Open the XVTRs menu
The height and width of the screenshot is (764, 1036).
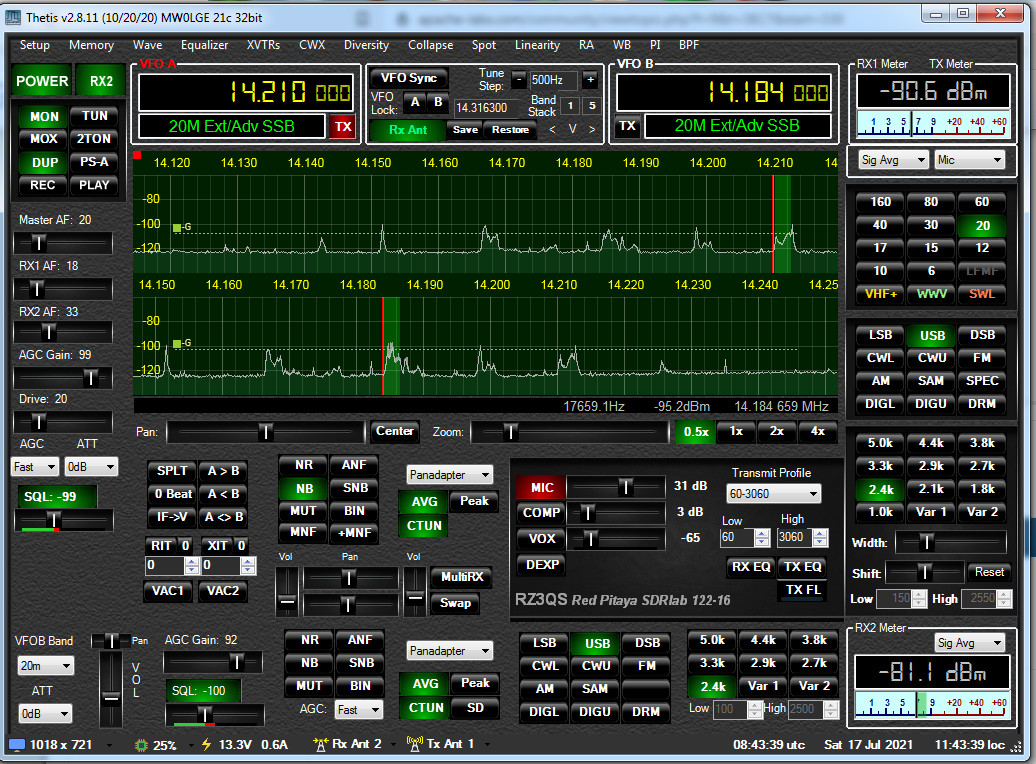[263, 45]
